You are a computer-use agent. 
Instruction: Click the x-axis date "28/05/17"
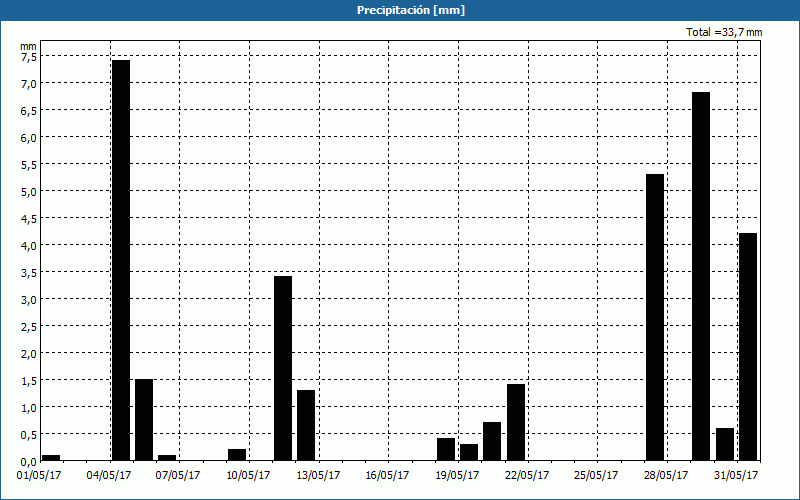click(666, 476)
